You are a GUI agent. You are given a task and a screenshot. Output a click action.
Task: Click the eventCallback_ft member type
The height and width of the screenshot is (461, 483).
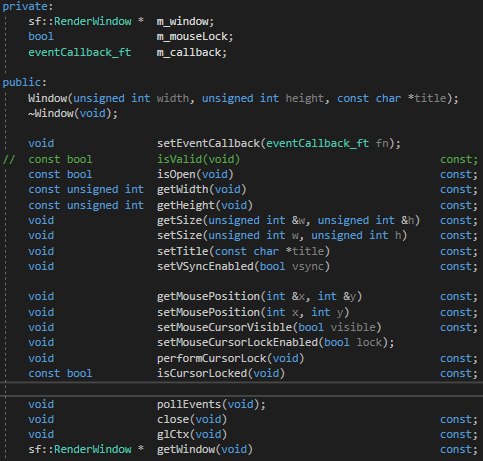click(79, 52)
